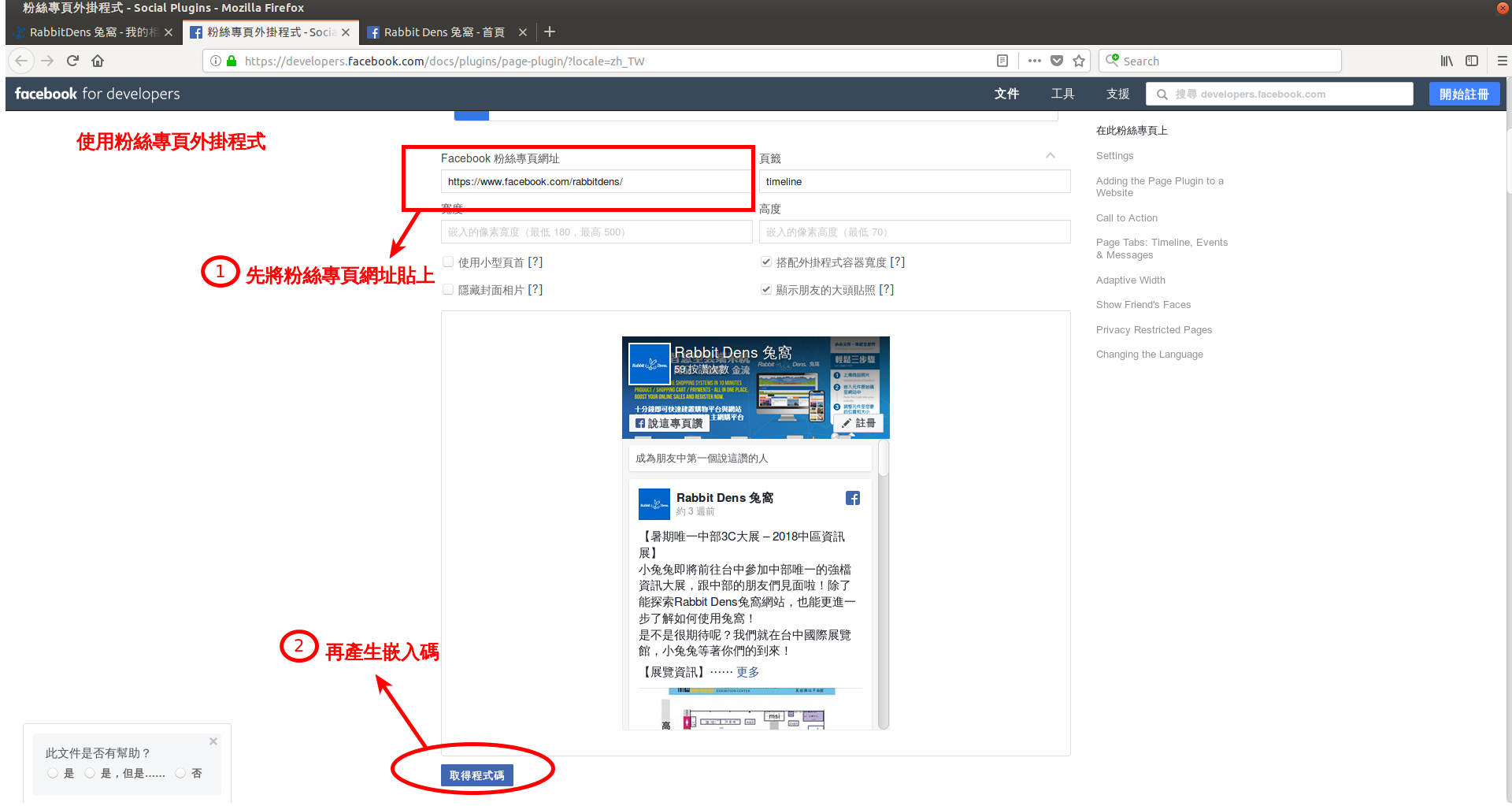Open the Privacy Restricted Pages link

coord(1154,330)
